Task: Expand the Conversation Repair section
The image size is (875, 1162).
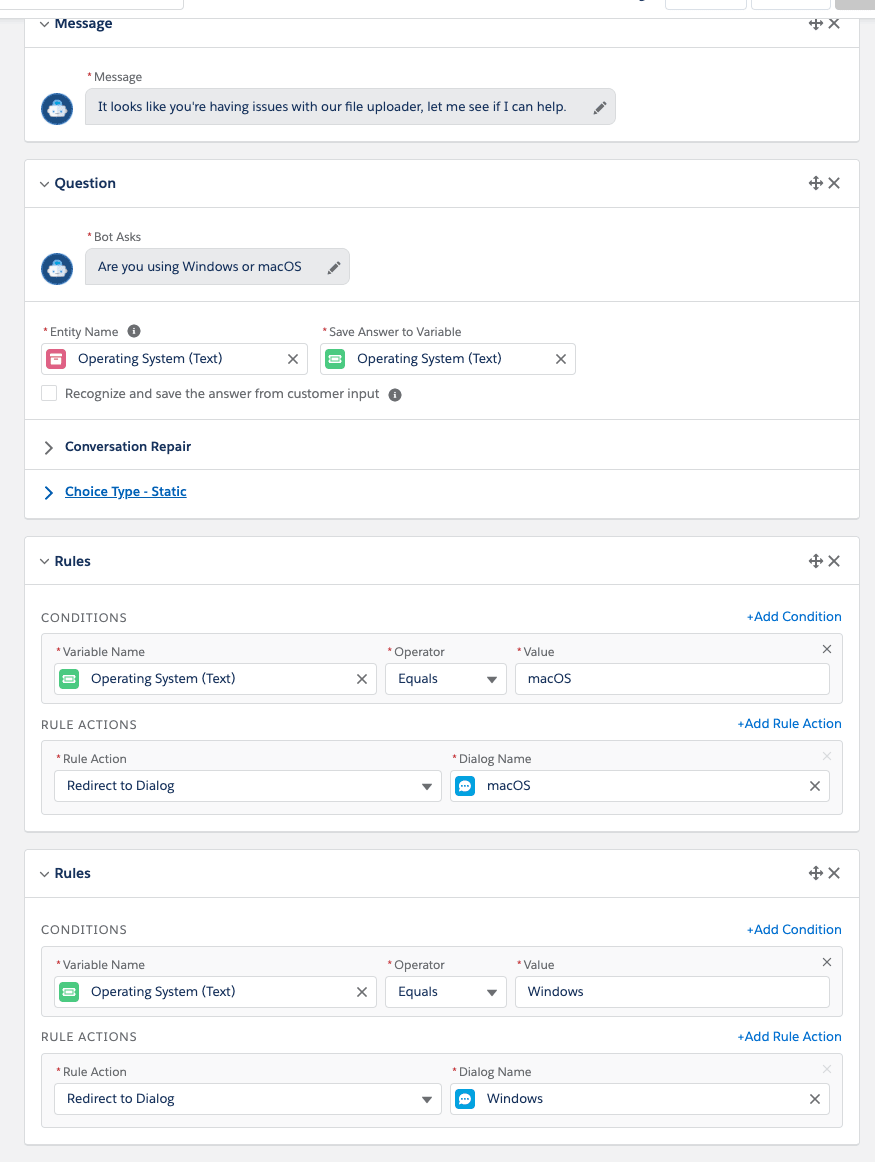Action: pos(48,448)
